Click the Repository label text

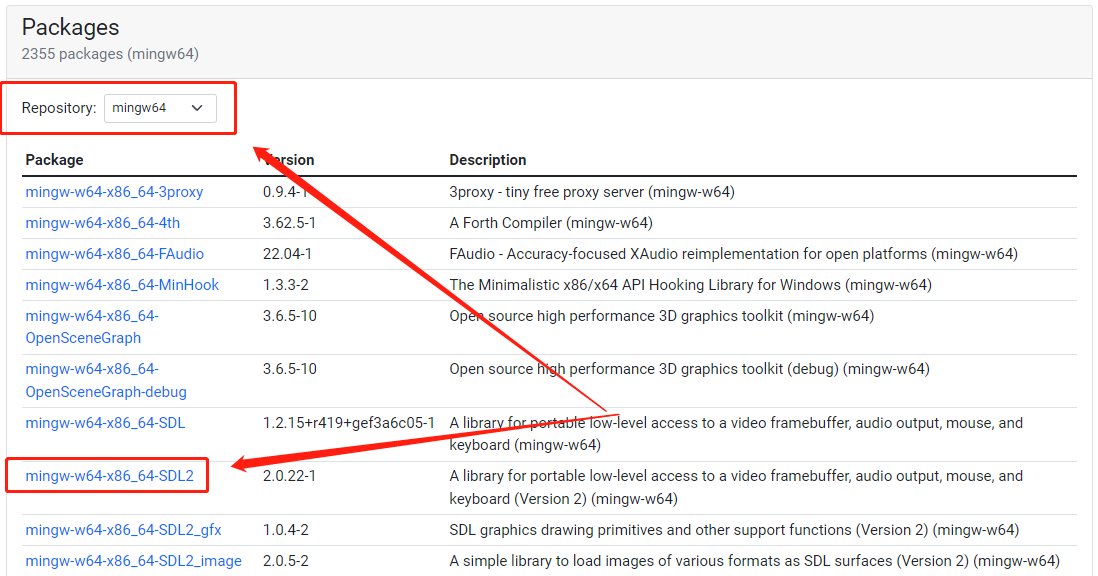(x=59, y=108)
